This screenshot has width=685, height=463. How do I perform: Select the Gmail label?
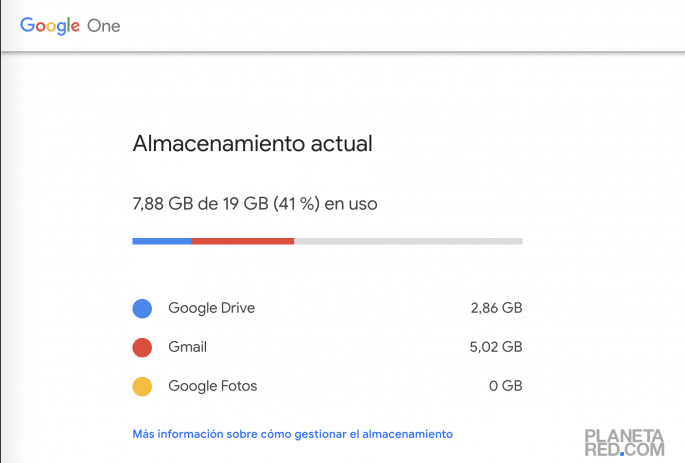(188, 347)
